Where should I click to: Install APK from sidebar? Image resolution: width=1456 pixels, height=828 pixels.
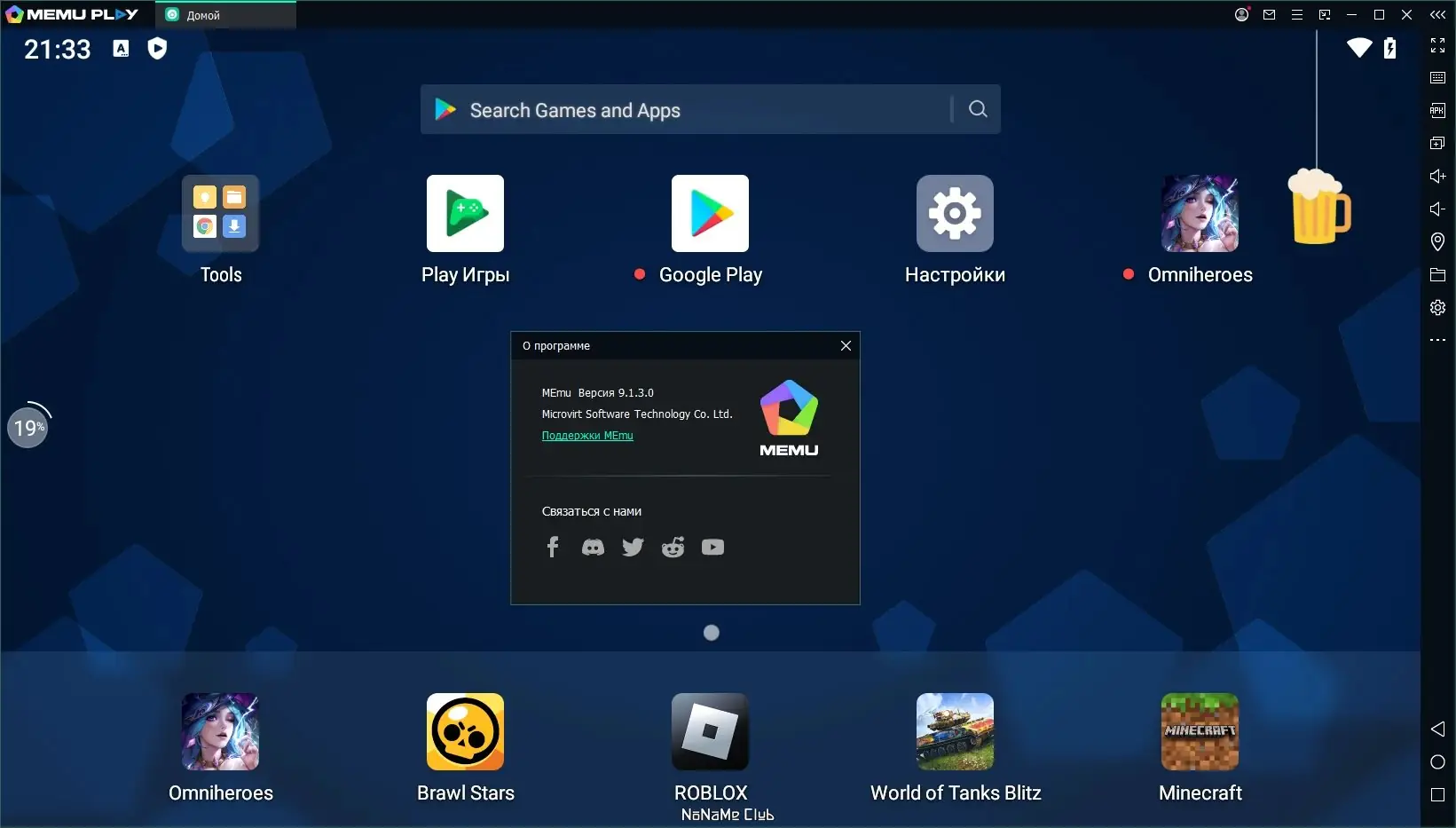coord(1438,110)
